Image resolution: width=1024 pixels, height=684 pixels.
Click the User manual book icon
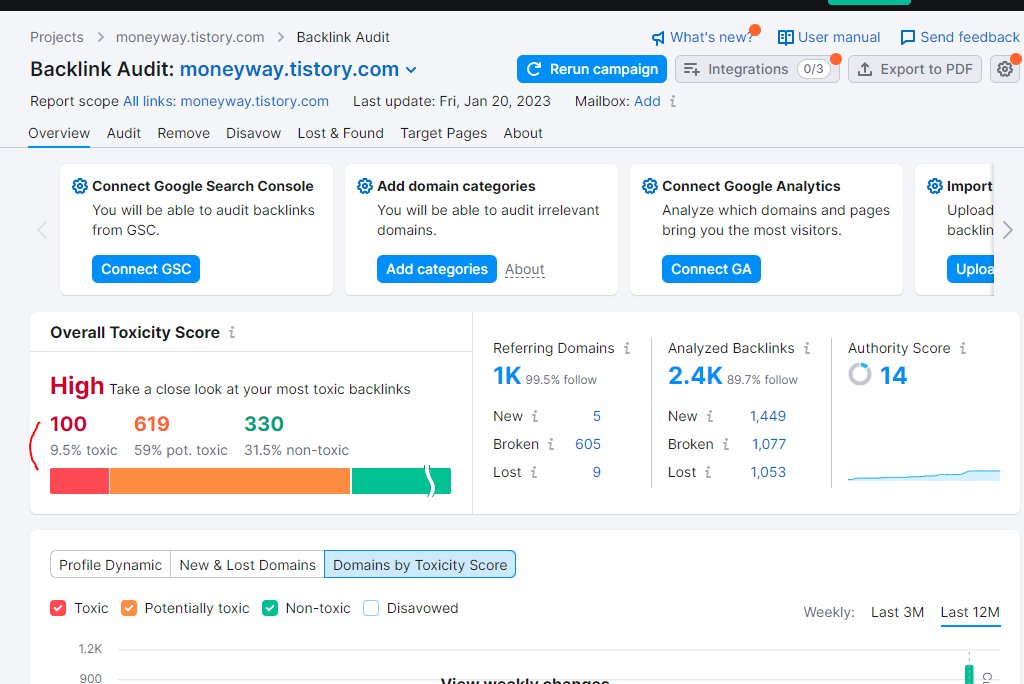point(786,37)
